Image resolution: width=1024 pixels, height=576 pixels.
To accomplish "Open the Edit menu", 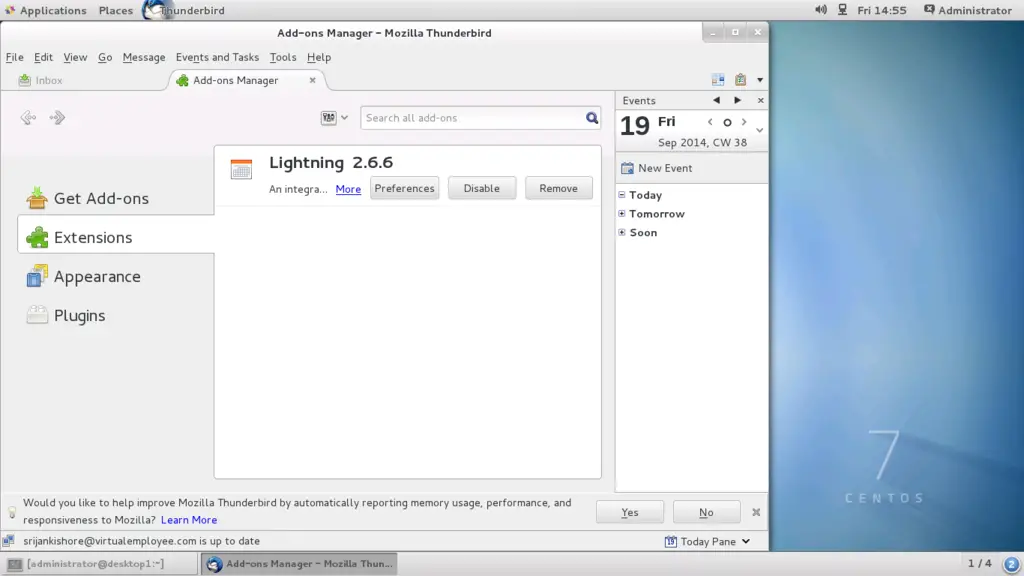I will click(x=43, y=57).
